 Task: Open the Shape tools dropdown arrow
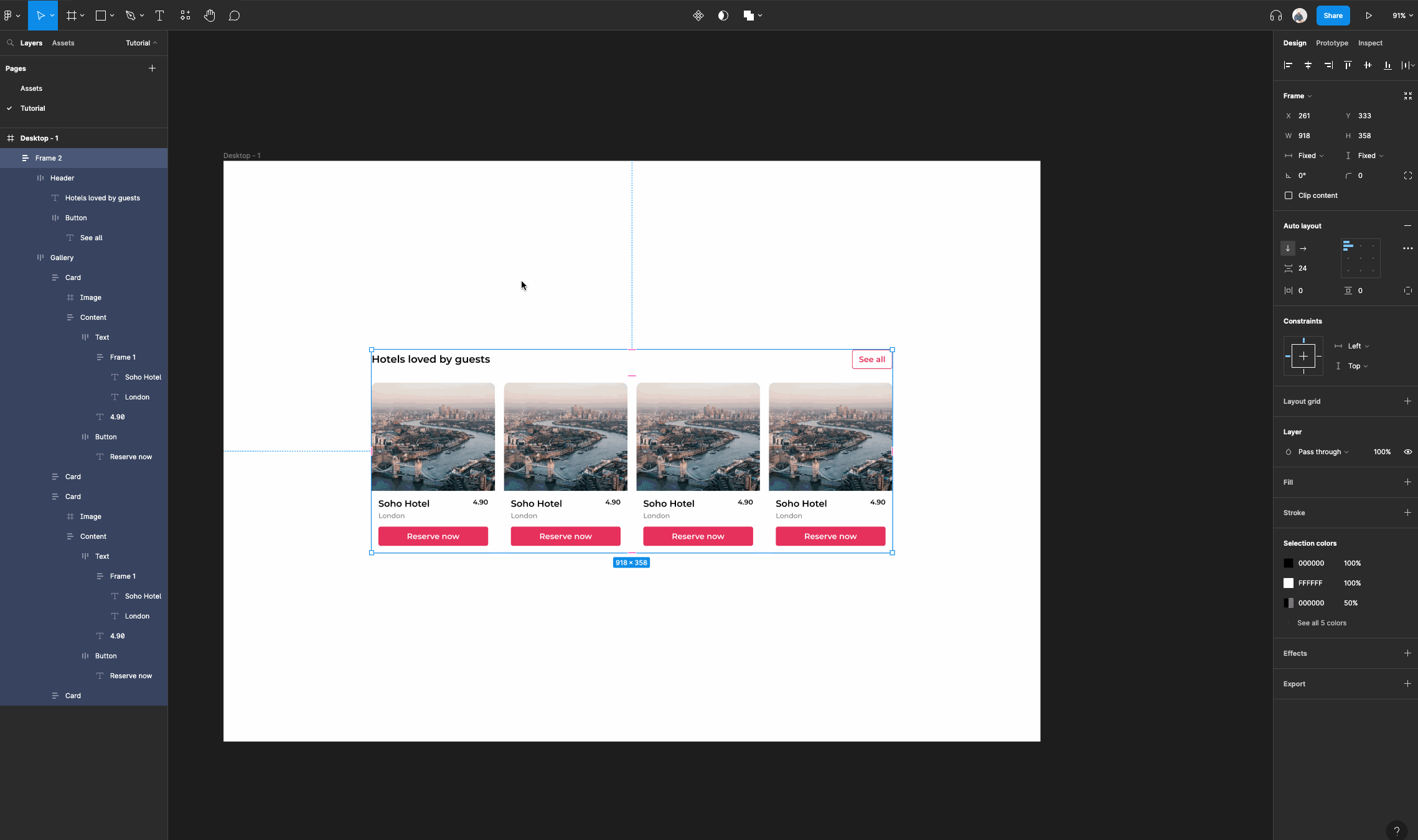coord(112,16)
